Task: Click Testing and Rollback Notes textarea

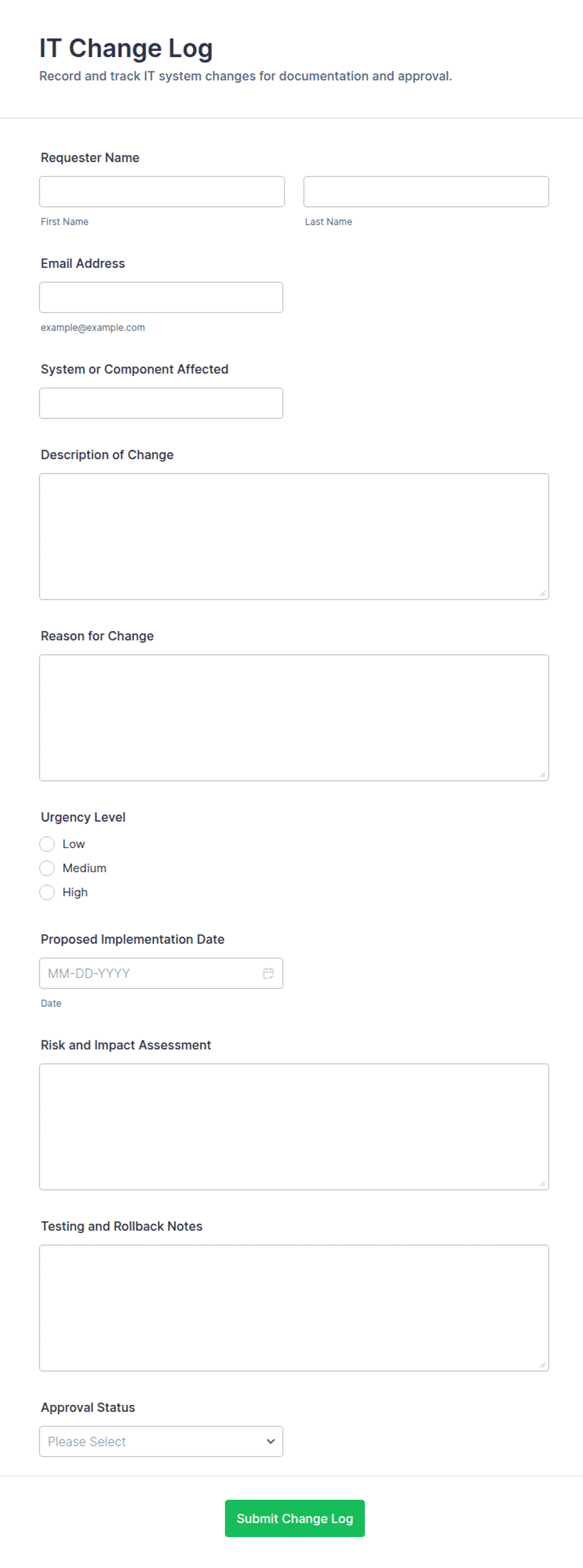Action: pyautogui.click(x=294, y=1308)
